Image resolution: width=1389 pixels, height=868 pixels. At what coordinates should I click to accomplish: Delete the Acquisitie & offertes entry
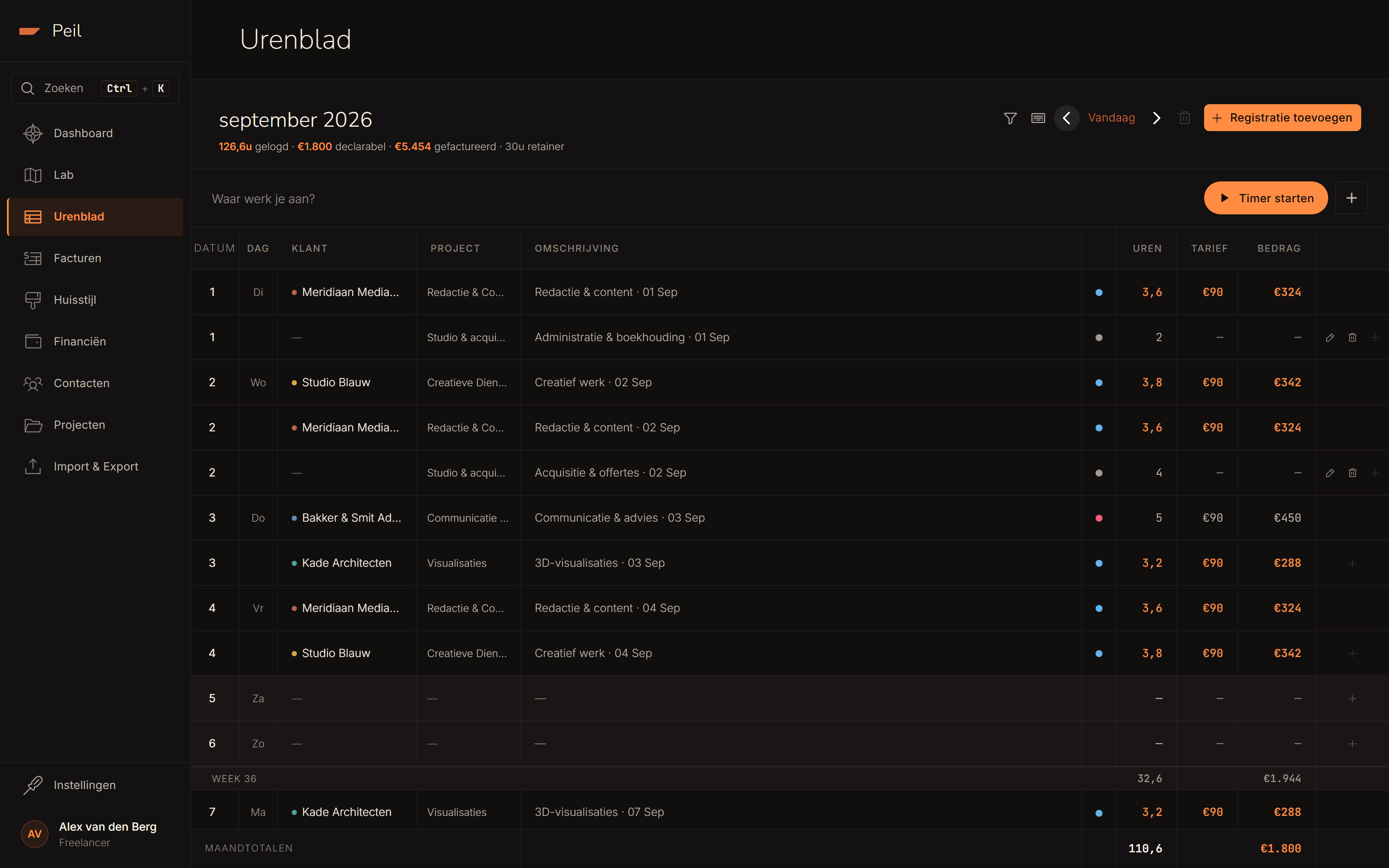1352,473
